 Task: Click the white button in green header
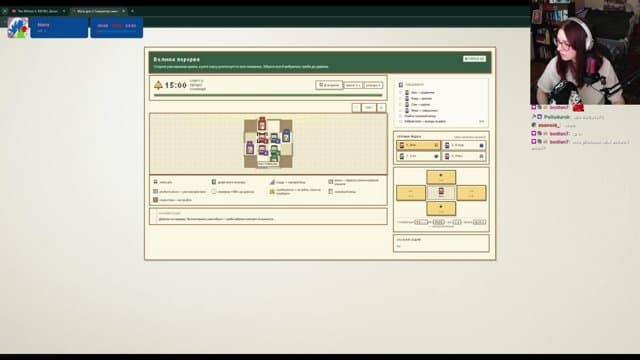point(474,59)
